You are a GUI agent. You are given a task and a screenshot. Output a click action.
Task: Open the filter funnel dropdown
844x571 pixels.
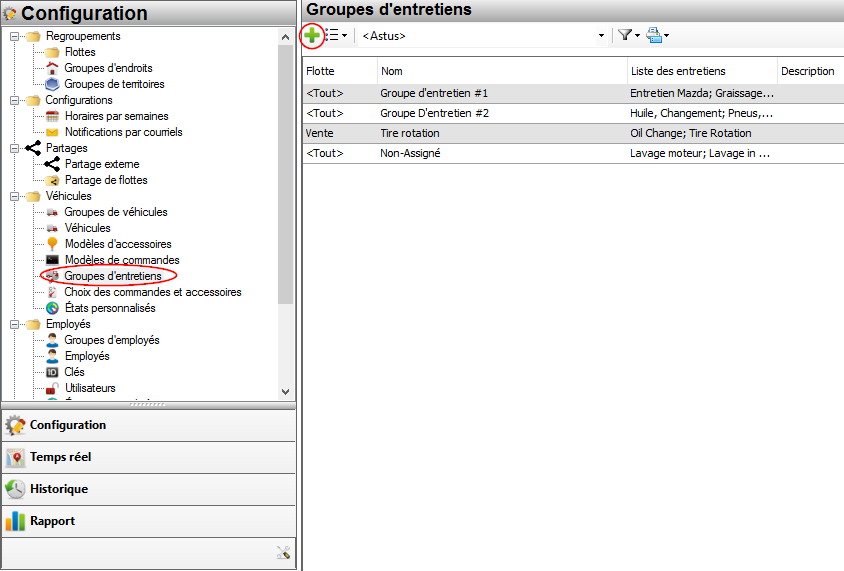[x=628, y=35]
